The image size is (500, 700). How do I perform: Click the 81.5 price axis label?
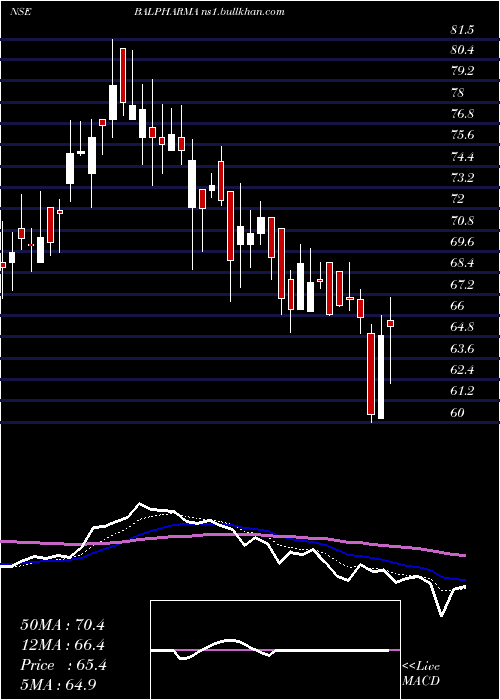462,30
